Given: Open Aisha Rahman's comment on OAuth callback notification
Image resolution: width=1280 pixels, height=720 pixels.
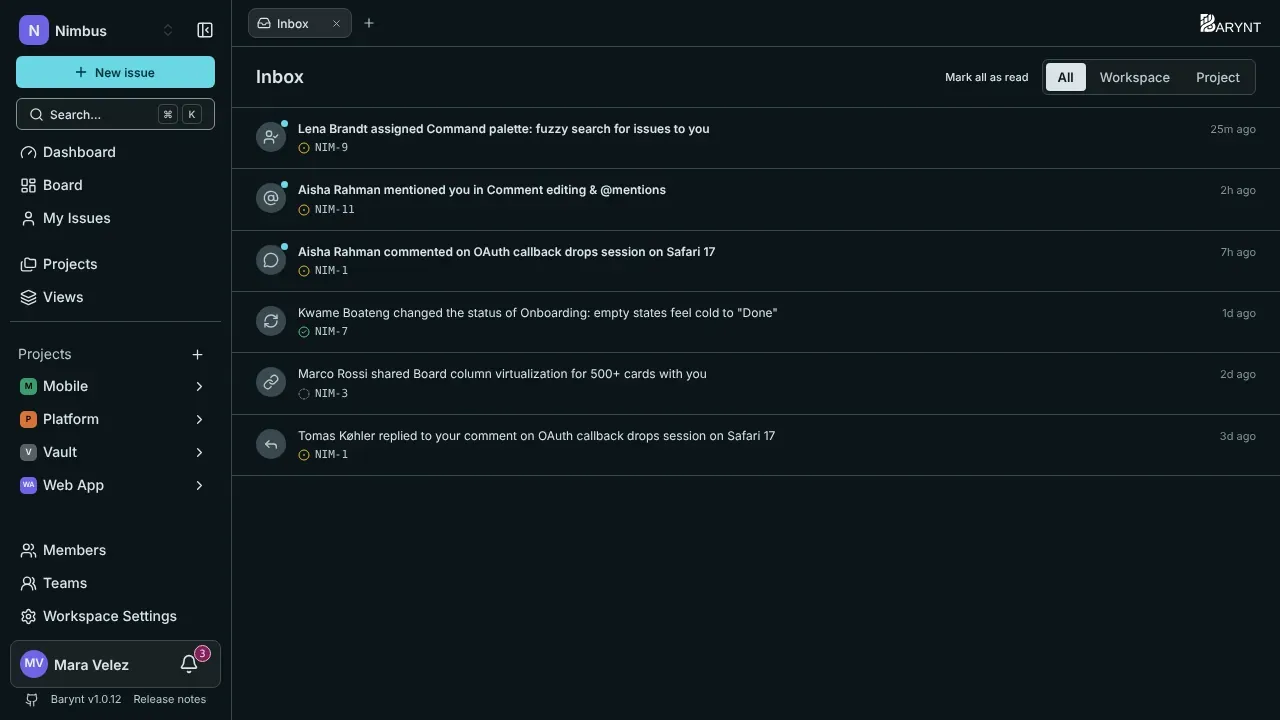Looking at the screenshot, I should point(756,260).
